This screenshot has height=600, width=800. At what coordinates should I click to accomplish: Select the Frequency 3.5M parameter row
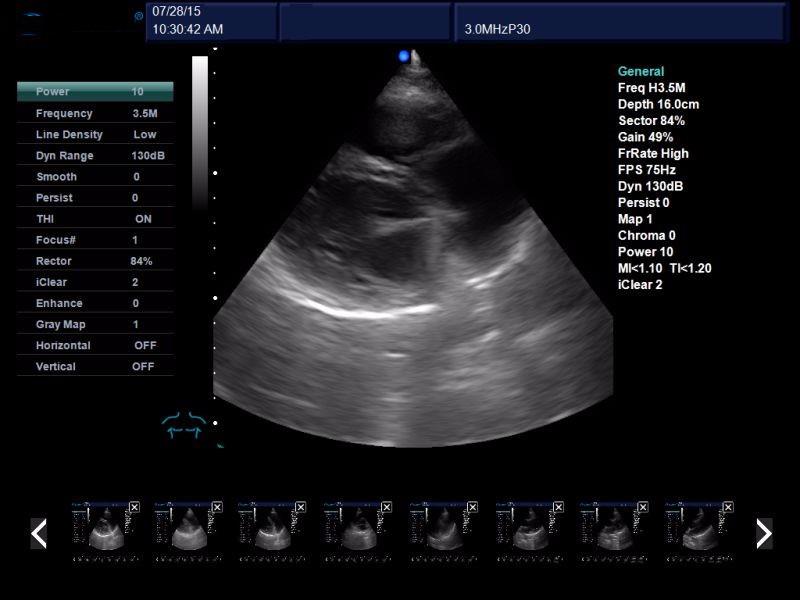tap(95, 114)
